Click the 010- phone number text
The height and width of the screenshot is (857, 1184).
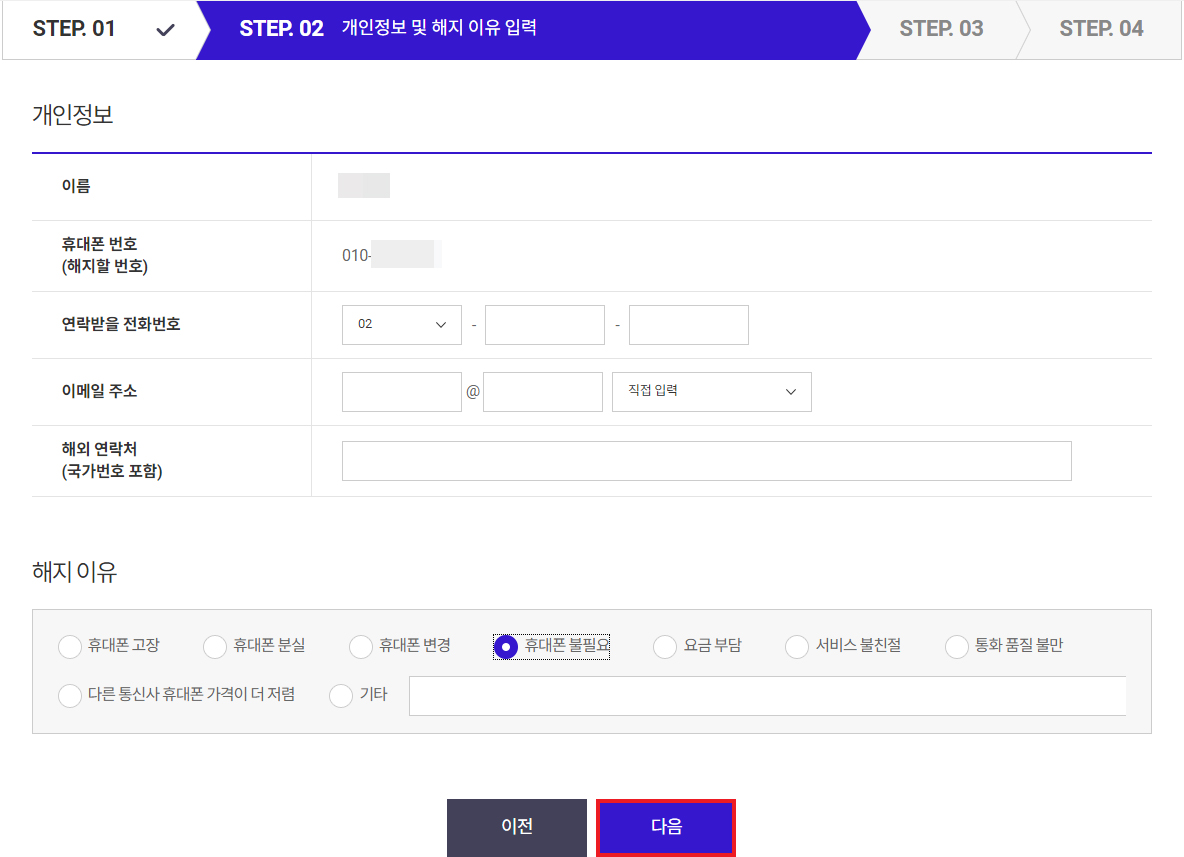356,255
